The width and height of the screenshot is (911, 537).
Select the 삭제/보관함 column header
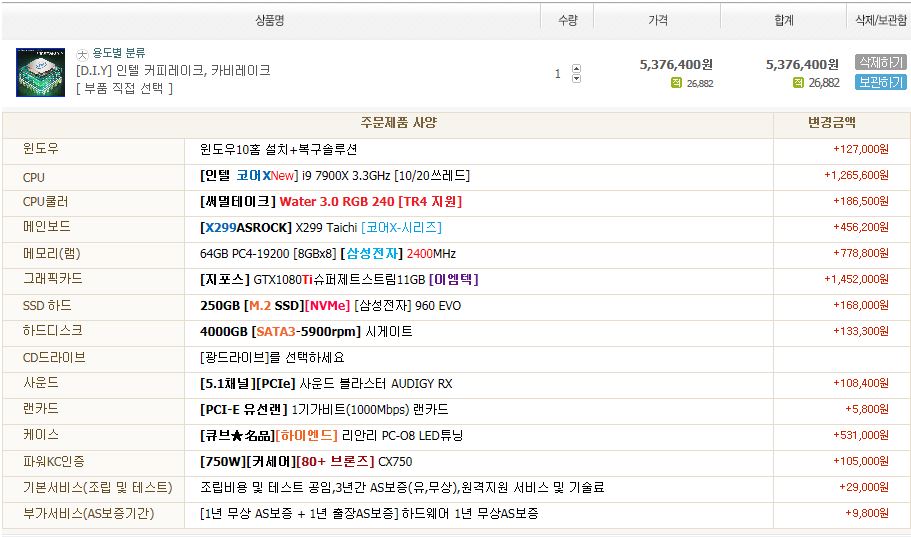(x=880, y=21)
